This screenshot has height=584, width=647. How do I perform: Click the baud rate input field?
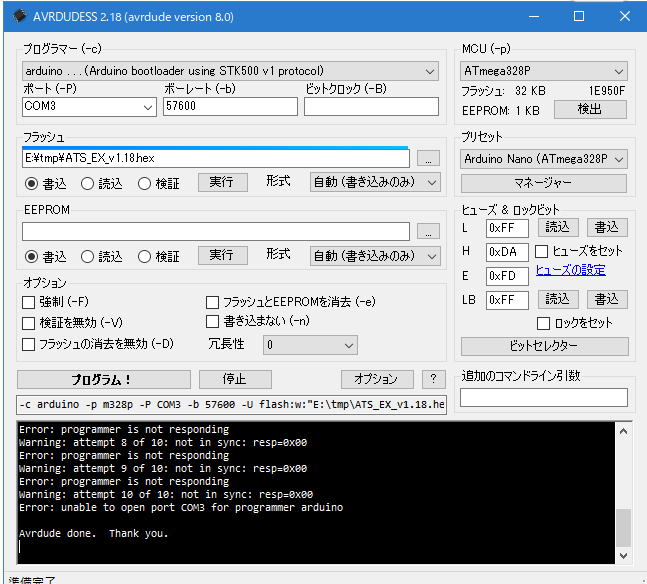(229, 106)
